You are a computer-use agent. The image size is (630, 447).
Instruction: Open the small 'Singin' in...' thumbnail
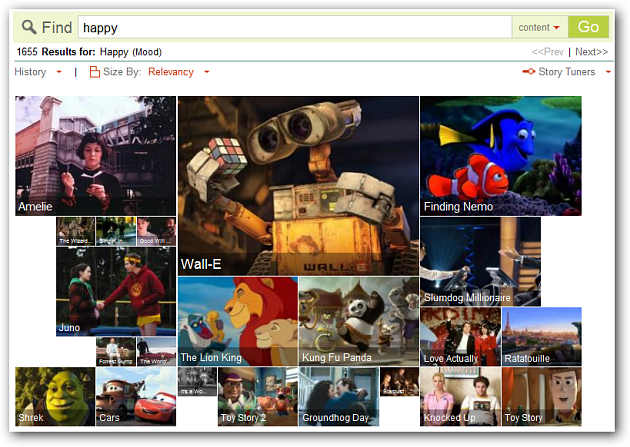pyautogui.click(x=116, y=231)
